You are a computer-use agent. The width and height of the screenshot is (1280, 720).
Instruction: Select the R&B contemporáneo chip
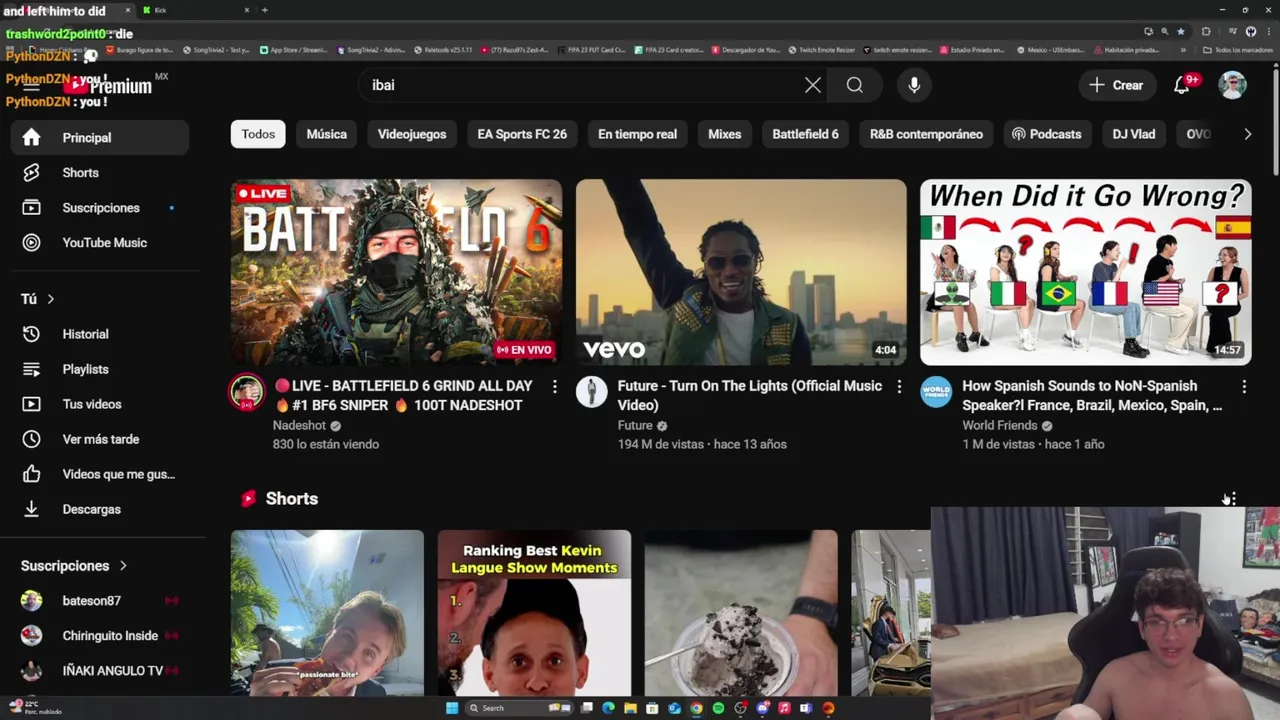[x=926, y=134]
